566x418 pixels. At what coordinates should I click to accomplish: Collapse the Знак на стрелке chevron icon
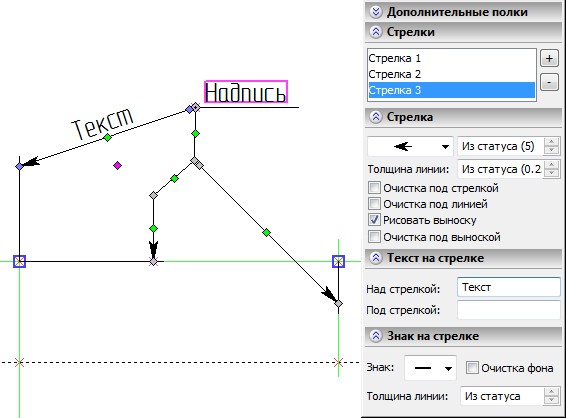click(376, 336)
